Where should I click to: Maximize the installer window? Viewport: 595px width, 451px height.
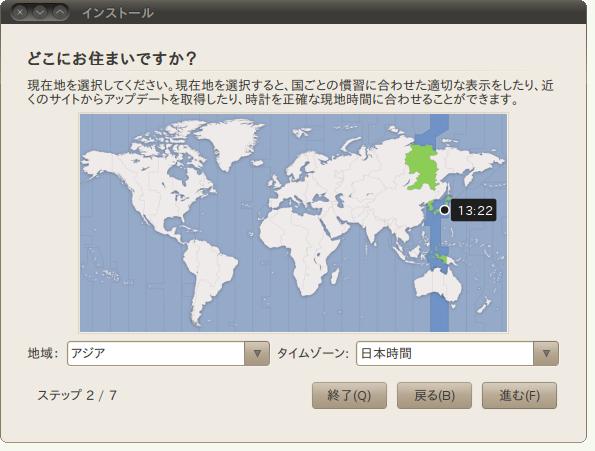[x=60, y=12]
